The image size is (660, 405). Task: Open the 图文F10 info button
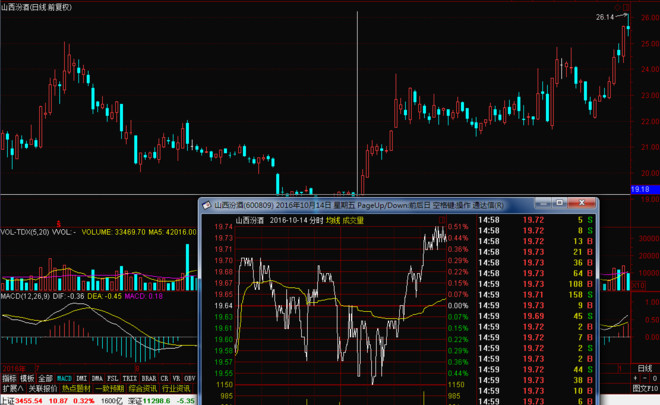click(645, 389)
